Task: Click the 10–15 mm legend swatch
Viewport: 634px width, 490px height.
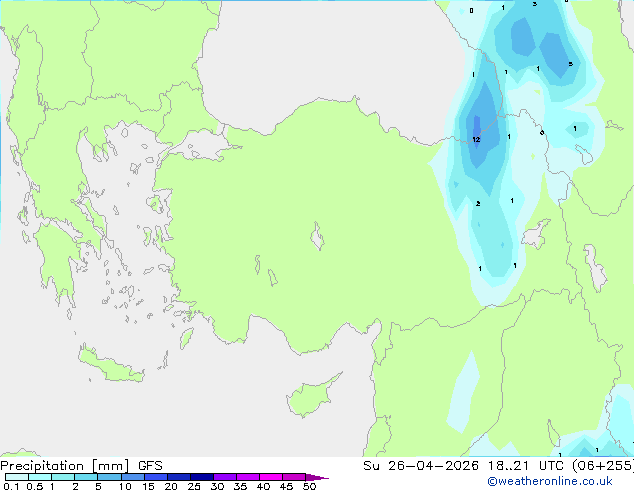Action: coord(132,477)
